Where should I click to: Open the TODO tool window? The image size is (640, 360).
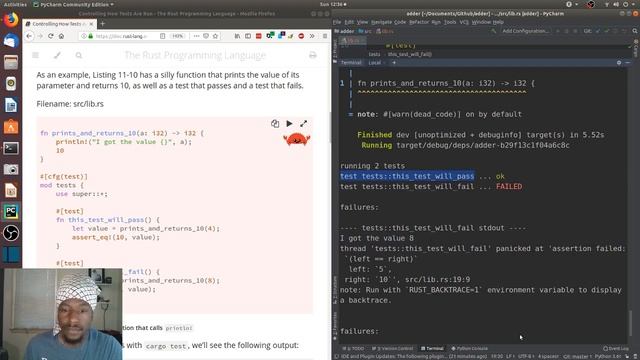[353, 349]
